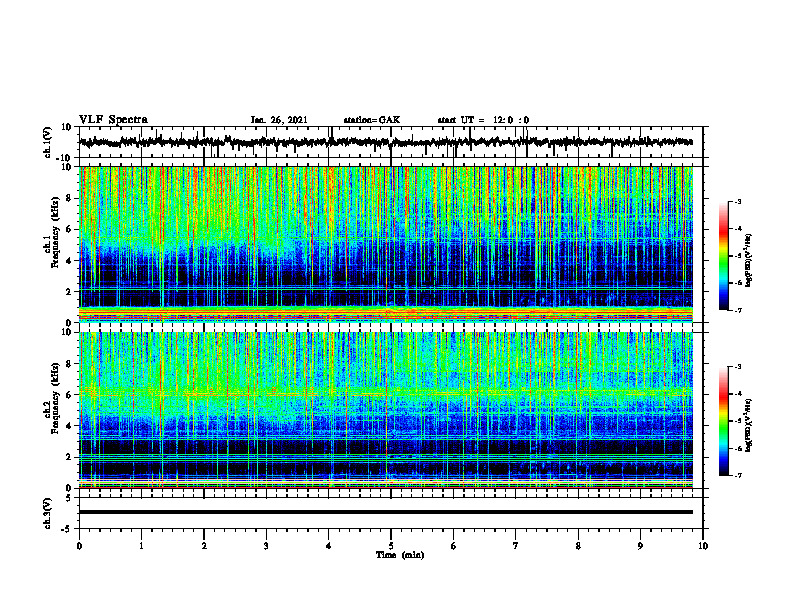Click the ch.1(V) waveform axis label
Image resolution: width=792 pixels, height=612 pixels.
point(48,142)
